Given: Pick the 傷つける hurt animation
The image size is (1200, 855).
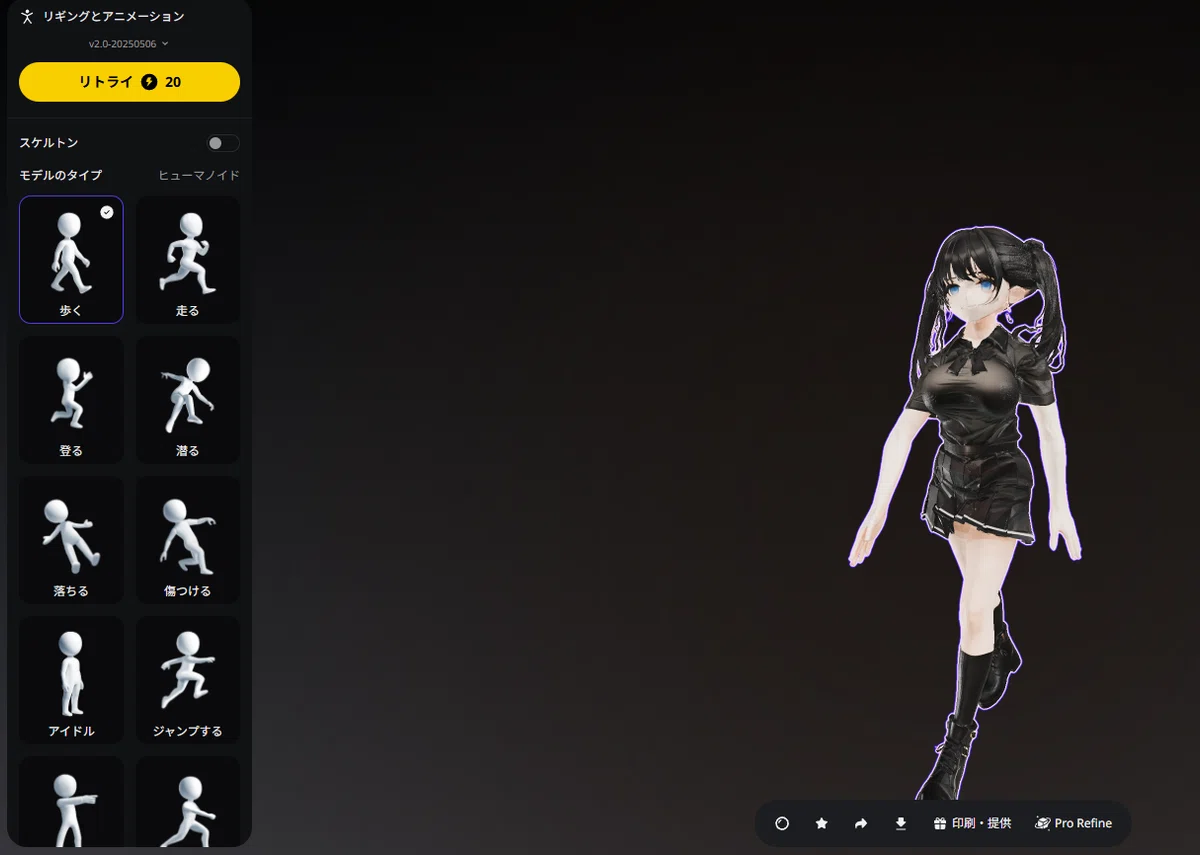Looking at the screenshot, I should (188, 540).
